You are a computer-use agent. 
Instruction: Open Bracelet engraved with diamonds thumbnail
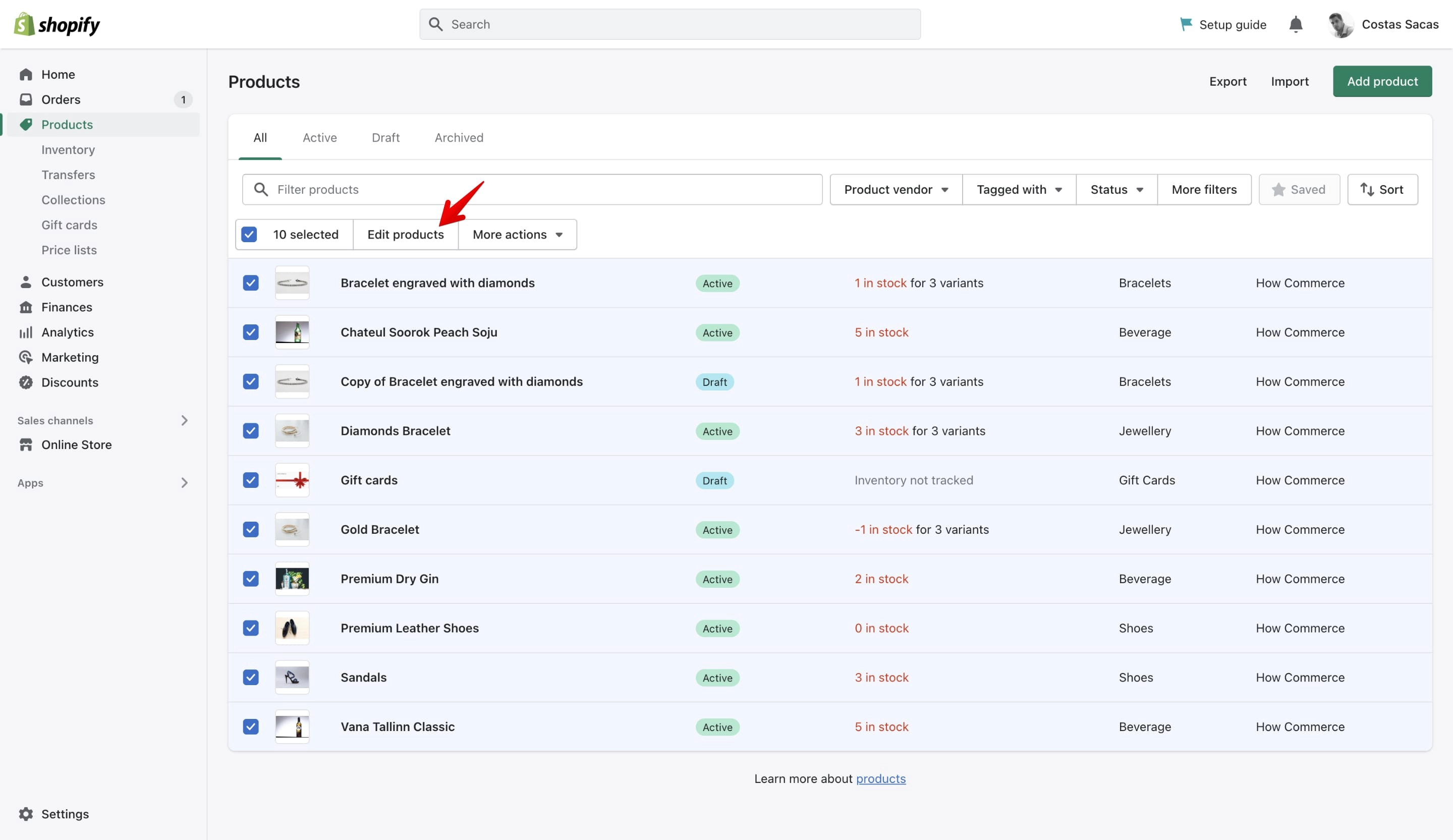tap(292, 283)
